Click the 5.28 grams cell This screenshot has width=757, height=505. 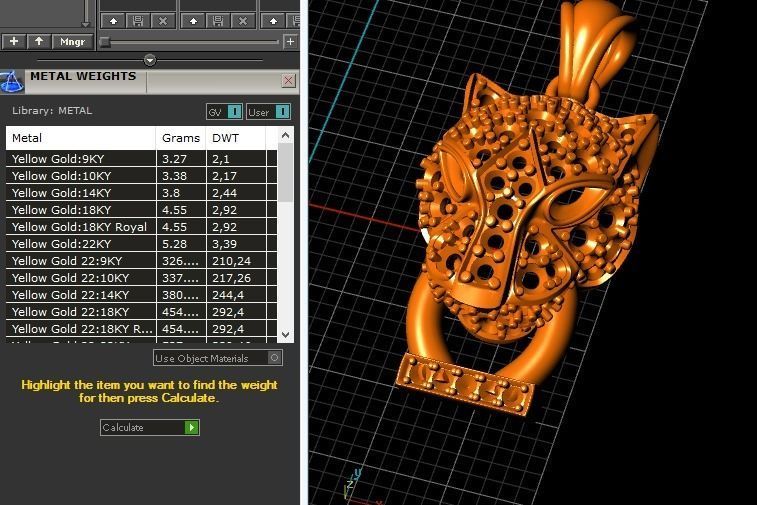coord(182,244)
